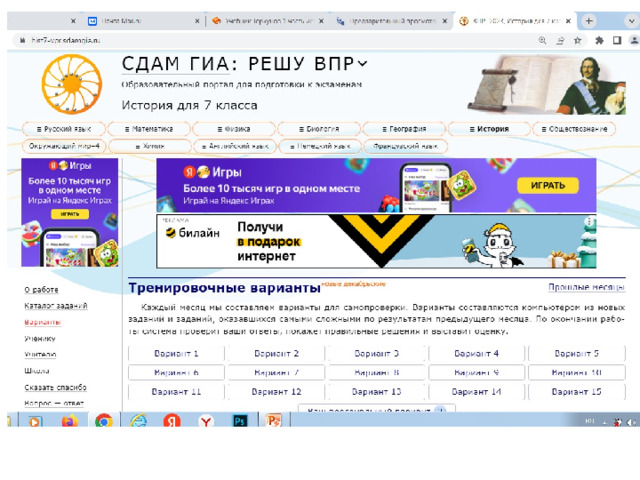Open training Вариант 15
This screenshot has height=480, width=640.
coord(576,391)
